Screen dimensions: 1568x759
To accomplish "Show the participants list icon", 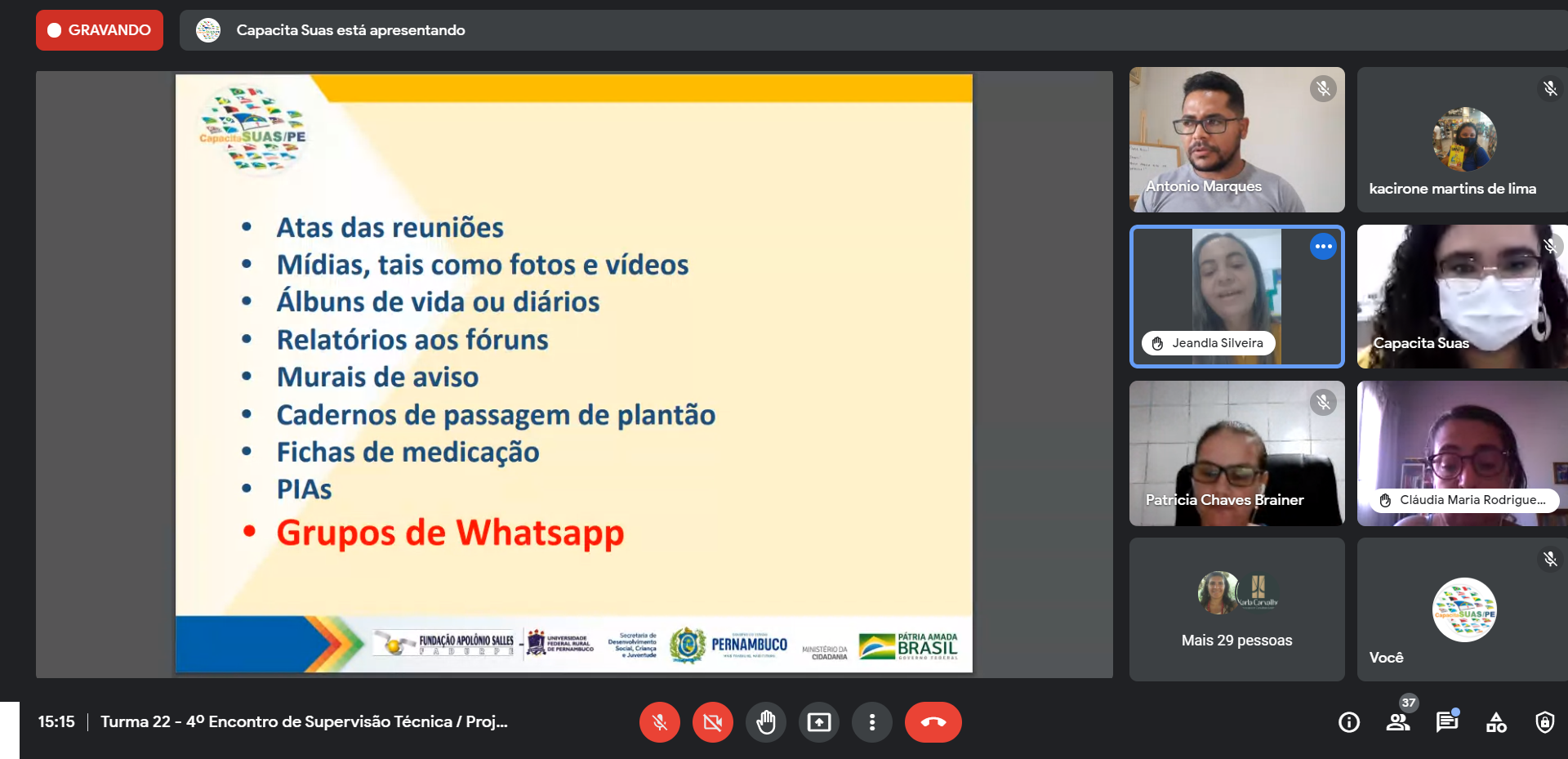I will coord(1397,722).
